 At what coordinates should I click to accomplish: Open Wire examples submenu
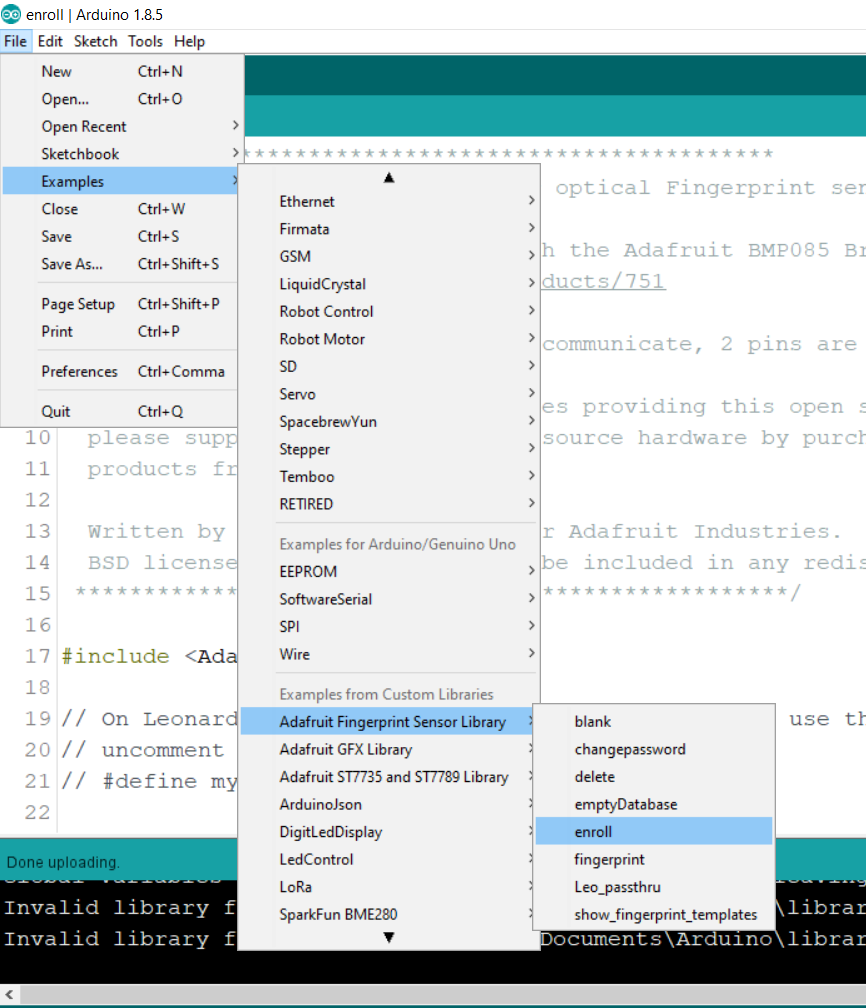(389, 654)
